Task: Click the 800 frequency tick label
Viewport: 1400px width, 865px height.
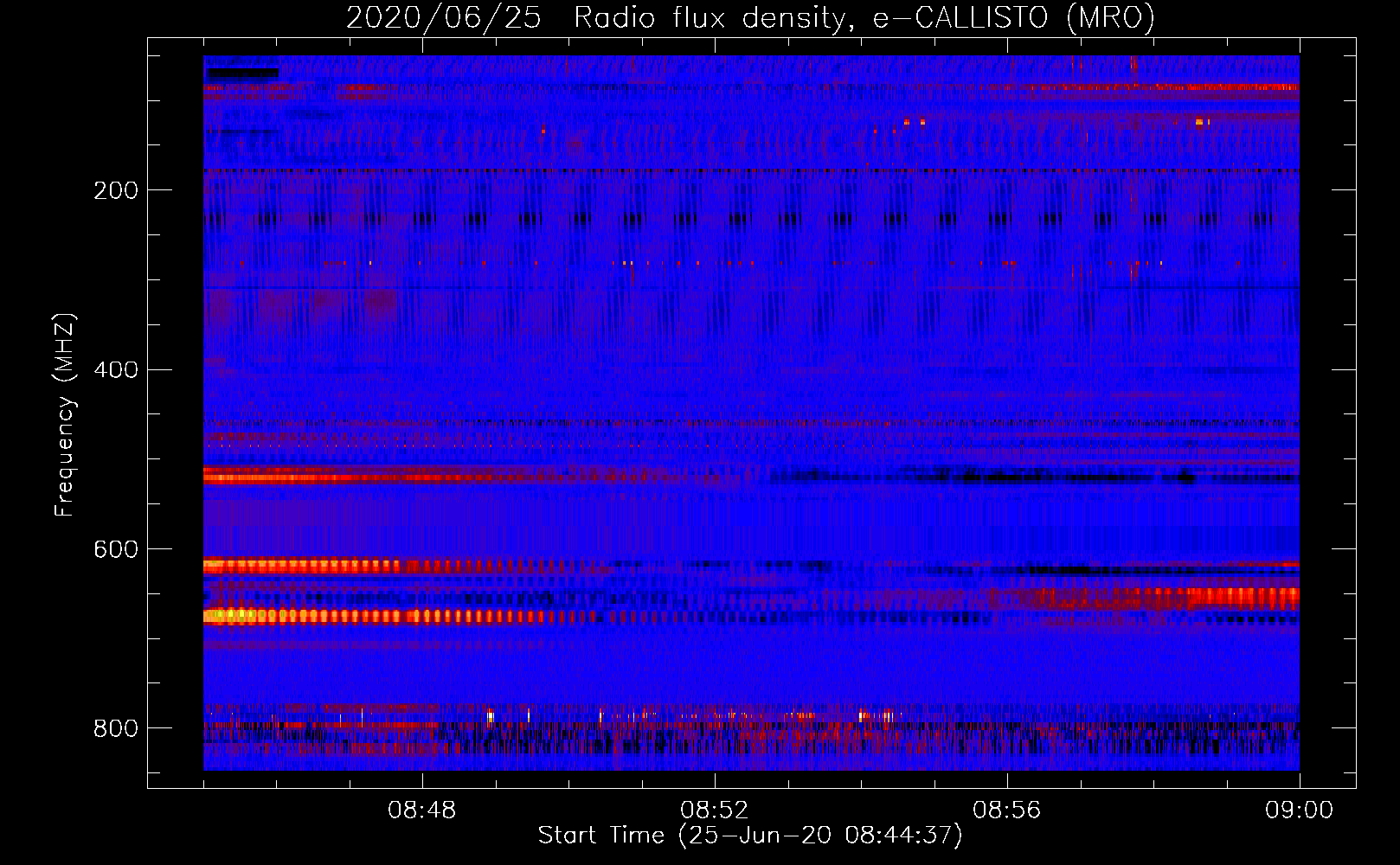Action: pyautogui.click(x=116, y=728)
